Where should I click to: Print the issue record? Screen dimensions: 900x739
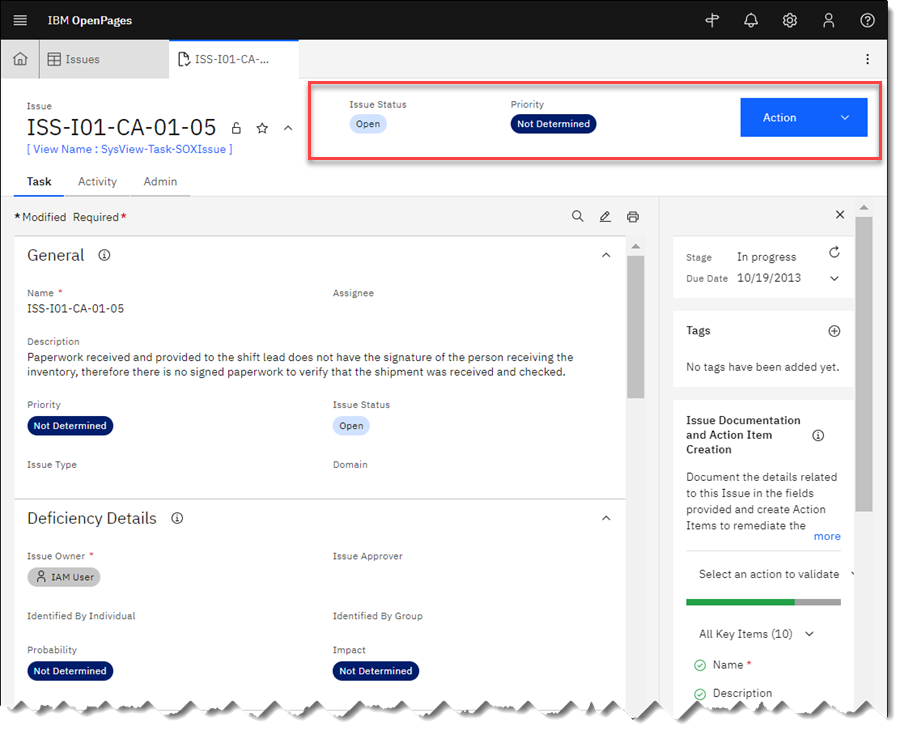(x=632, y=216)
